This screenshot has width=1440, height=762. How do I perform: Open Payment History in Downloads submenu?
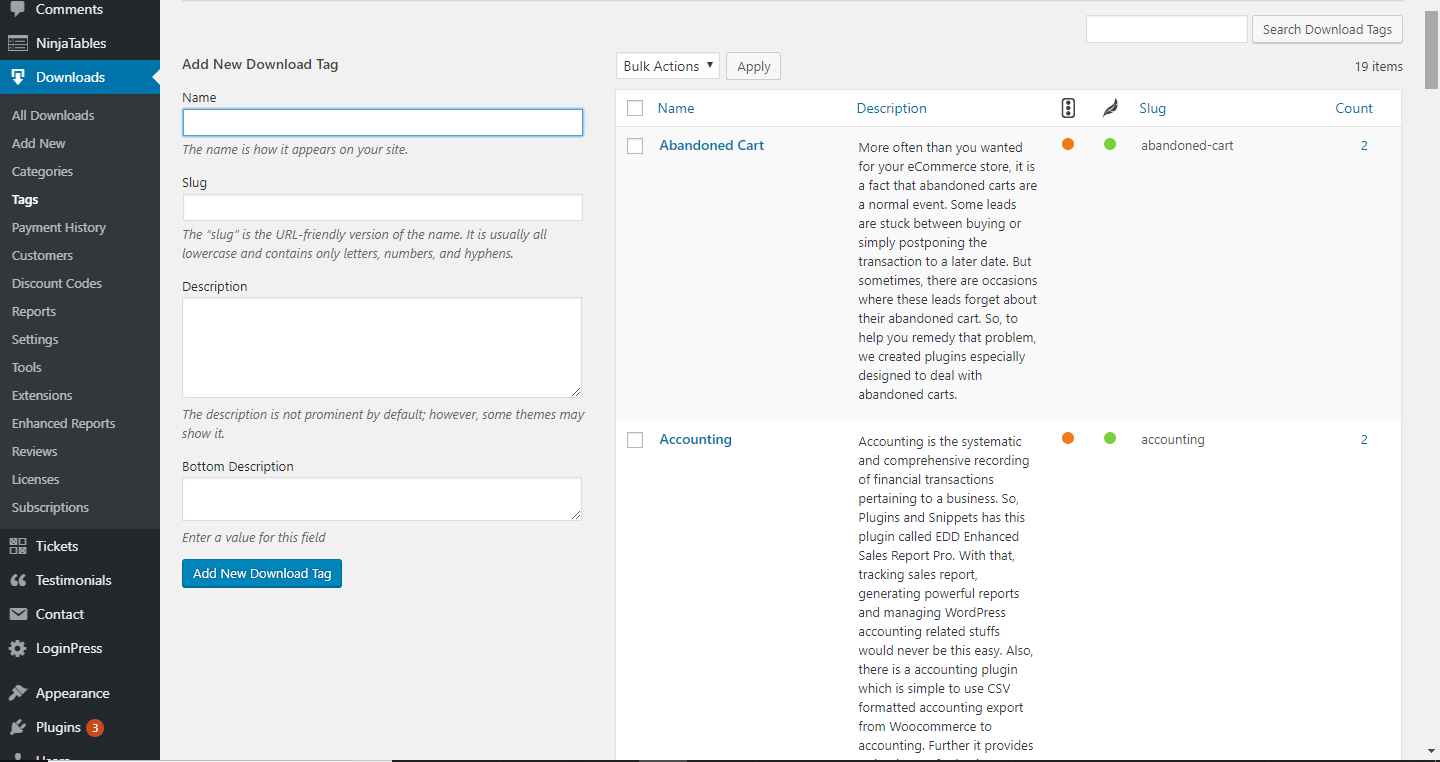point(59,227)
